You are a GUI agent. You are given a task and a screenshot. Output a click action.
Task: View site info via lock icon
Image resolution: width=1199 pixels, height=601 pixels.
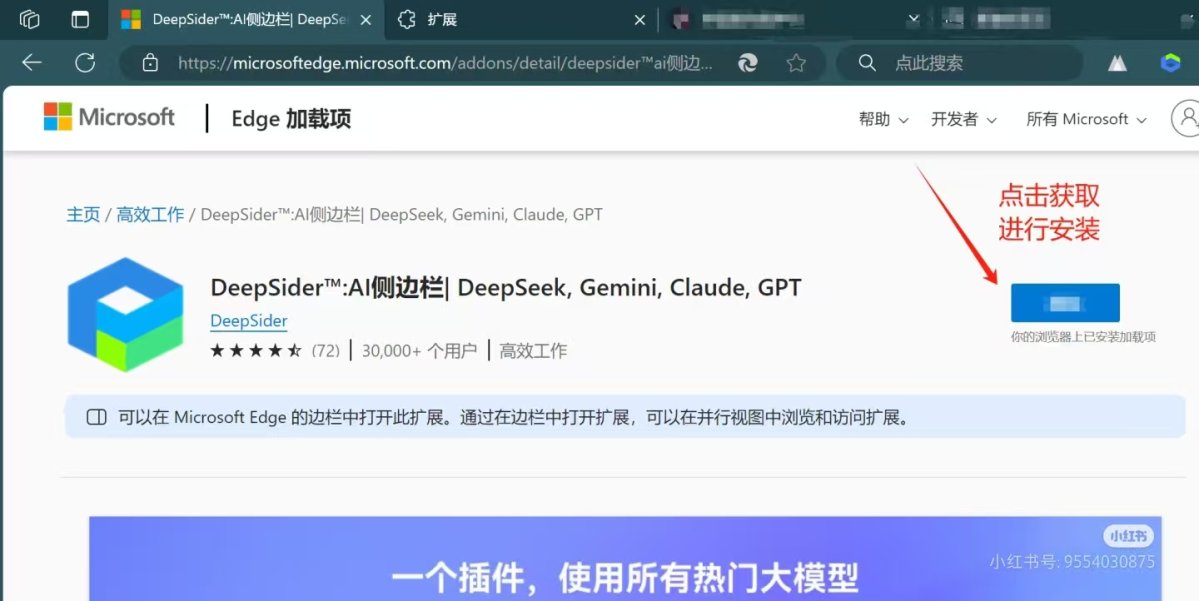[151, 63]
